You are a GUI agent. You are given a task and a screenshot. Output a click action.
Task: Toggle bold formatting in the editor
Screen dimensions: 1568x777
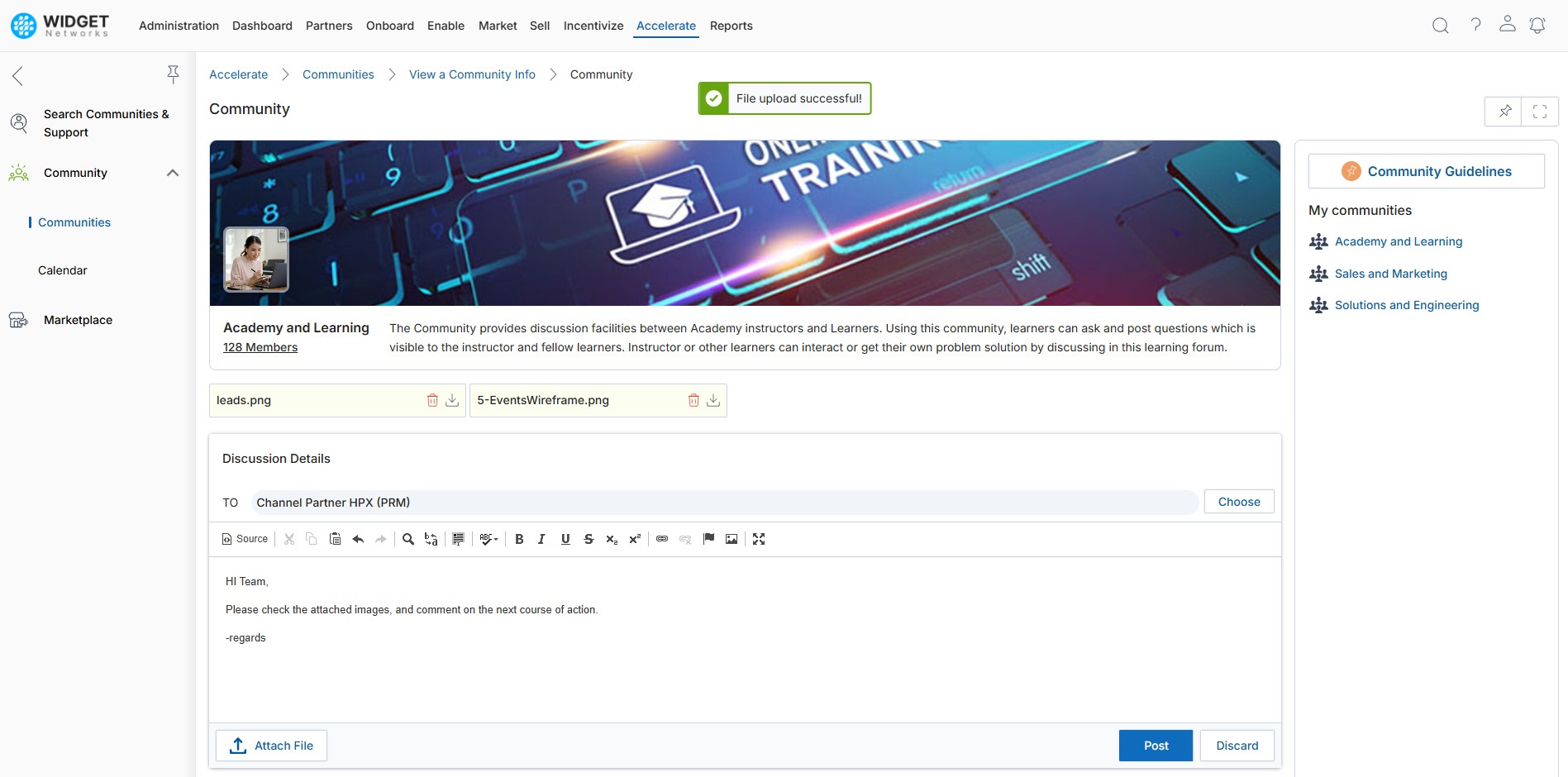519,539
